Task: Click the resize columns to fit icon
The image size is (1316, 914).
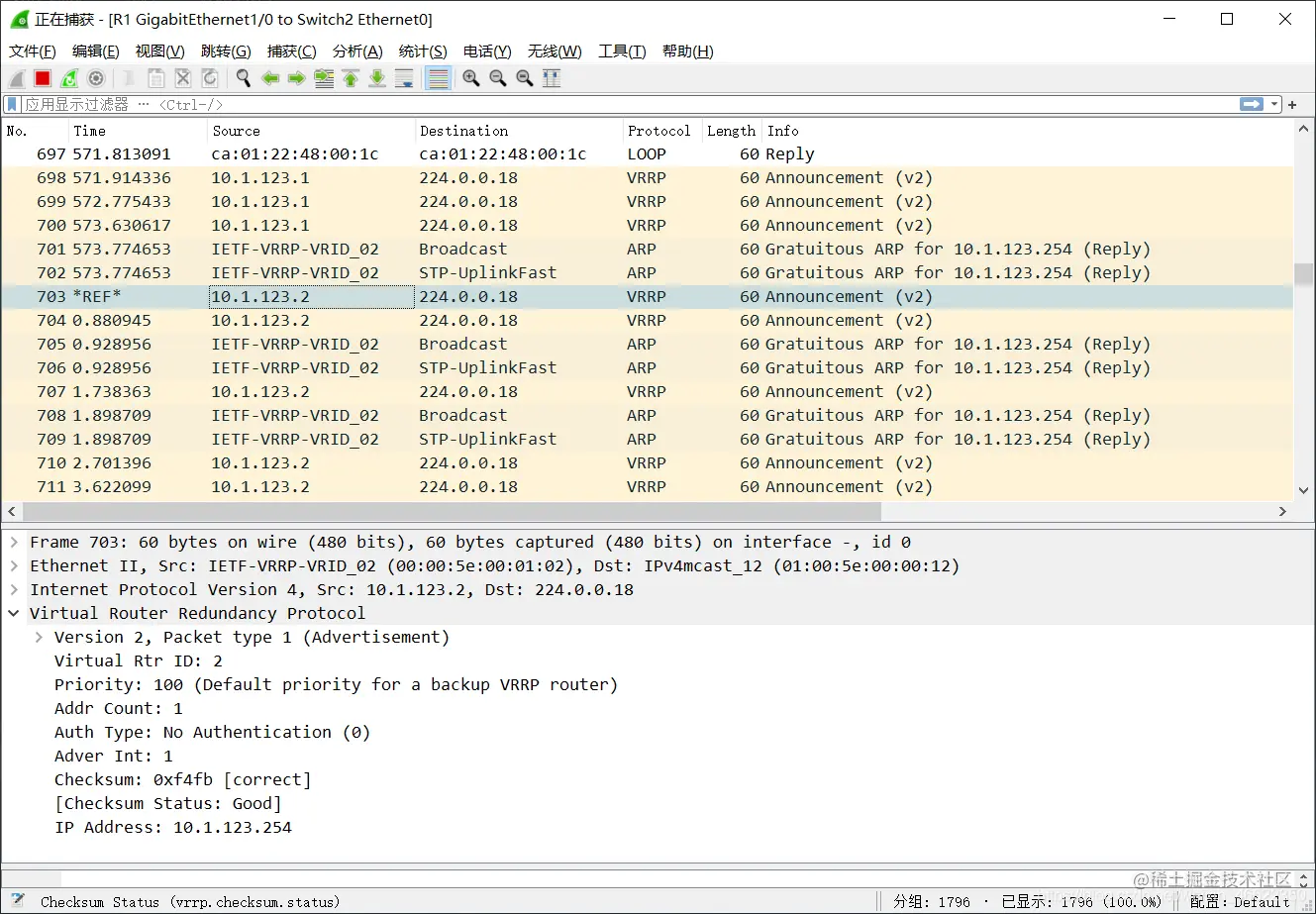Action: (x=552, y=78)
